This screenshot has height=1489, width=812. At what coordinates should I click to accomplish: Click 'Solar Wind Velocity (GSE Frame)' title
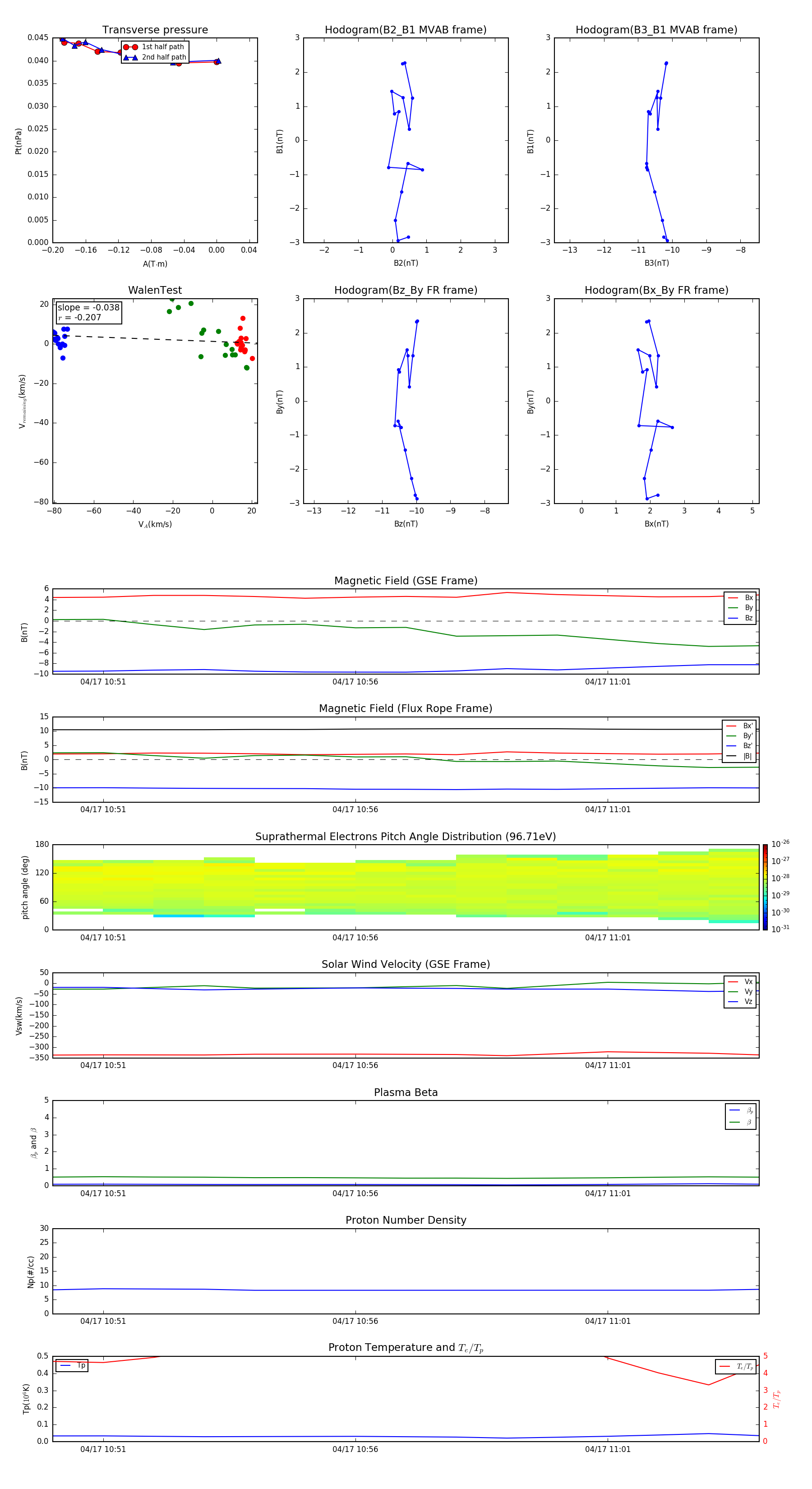click(406, 965)
